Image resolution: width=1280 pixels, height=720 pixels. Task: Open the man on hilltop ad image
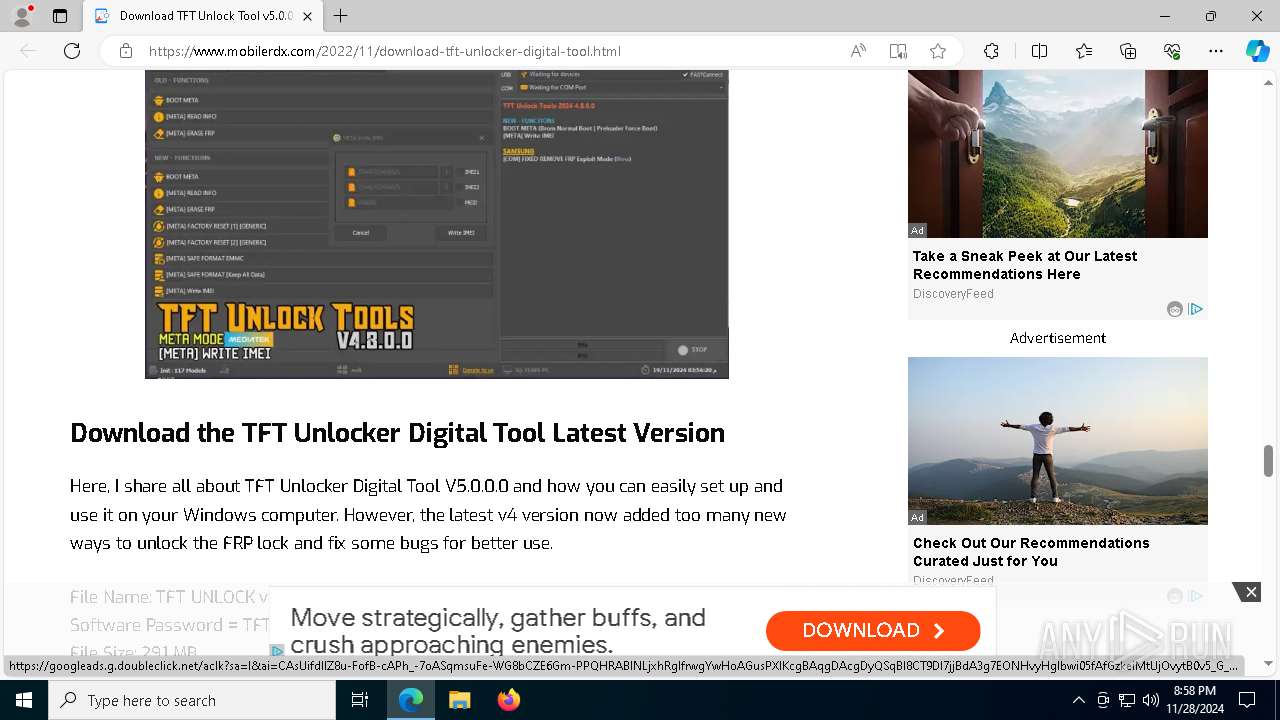point(1058,441)
